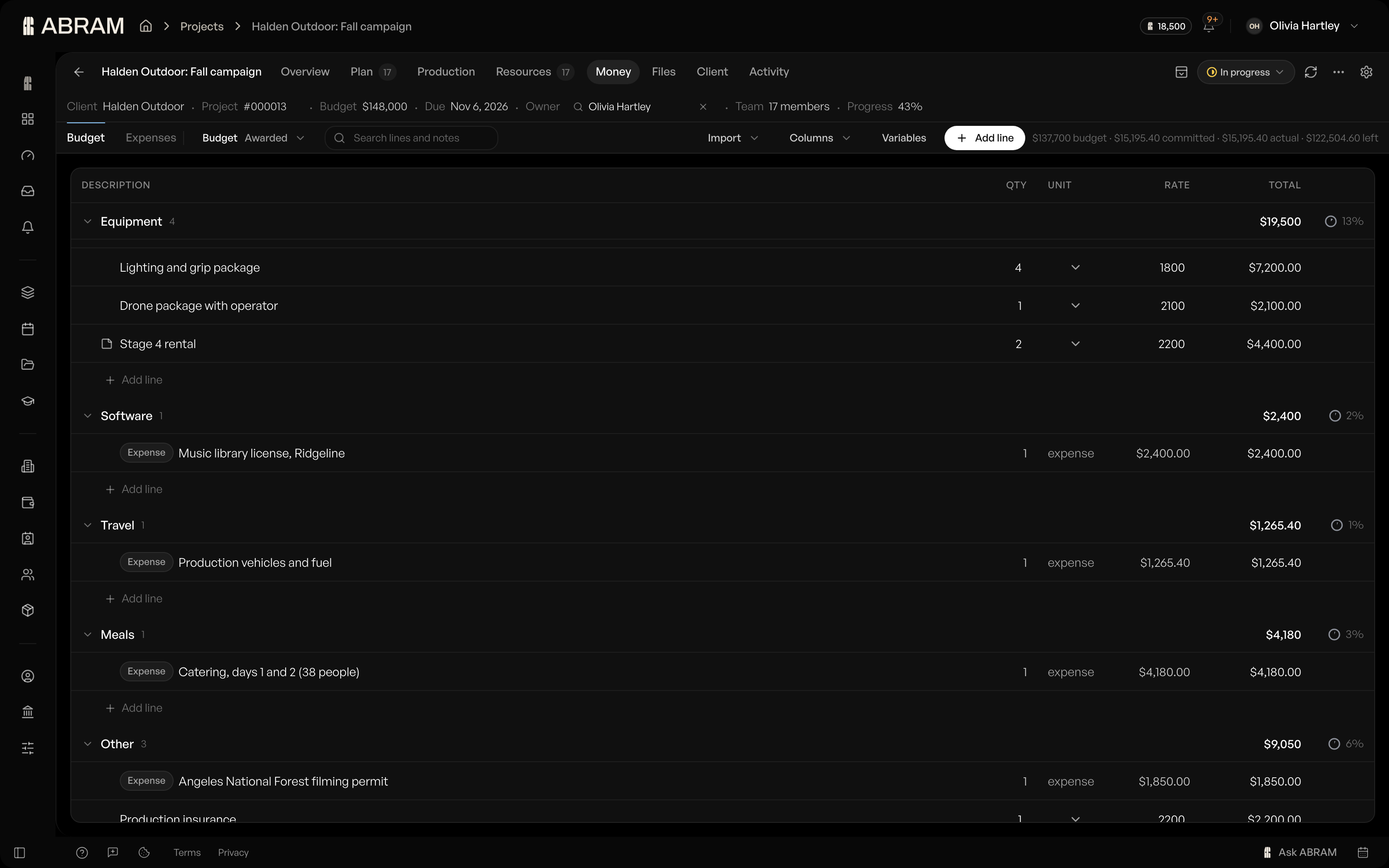Open the notifications bell in top bar

tap(1209, 26)
